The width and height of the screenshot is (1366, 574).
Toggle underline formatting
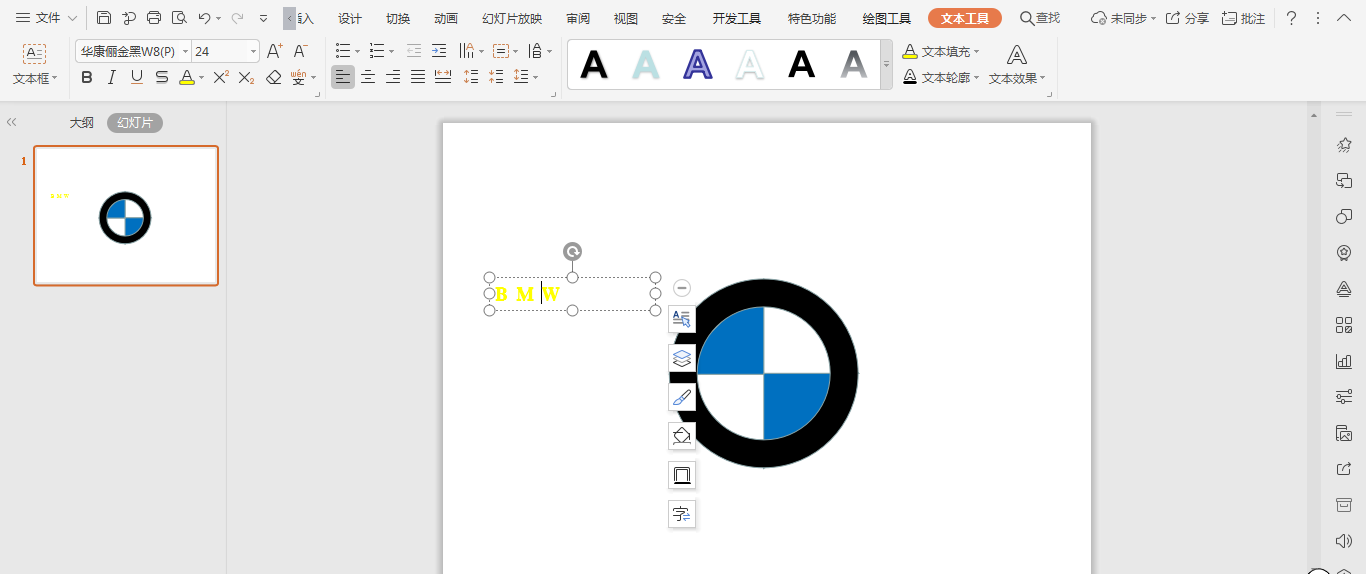[137, 77]
